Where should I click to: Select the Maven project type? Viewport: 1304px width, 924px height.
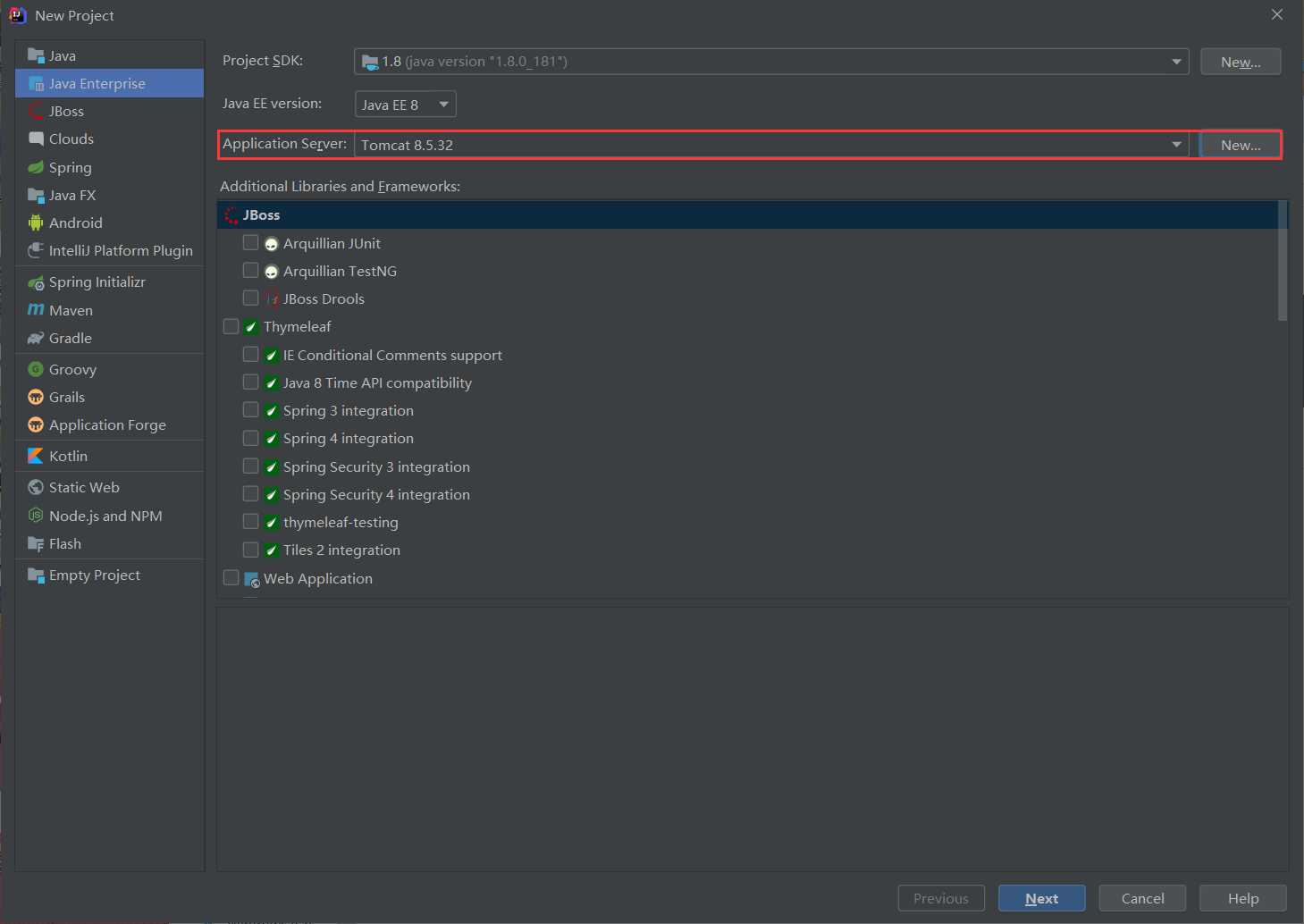tap(110, 310)
